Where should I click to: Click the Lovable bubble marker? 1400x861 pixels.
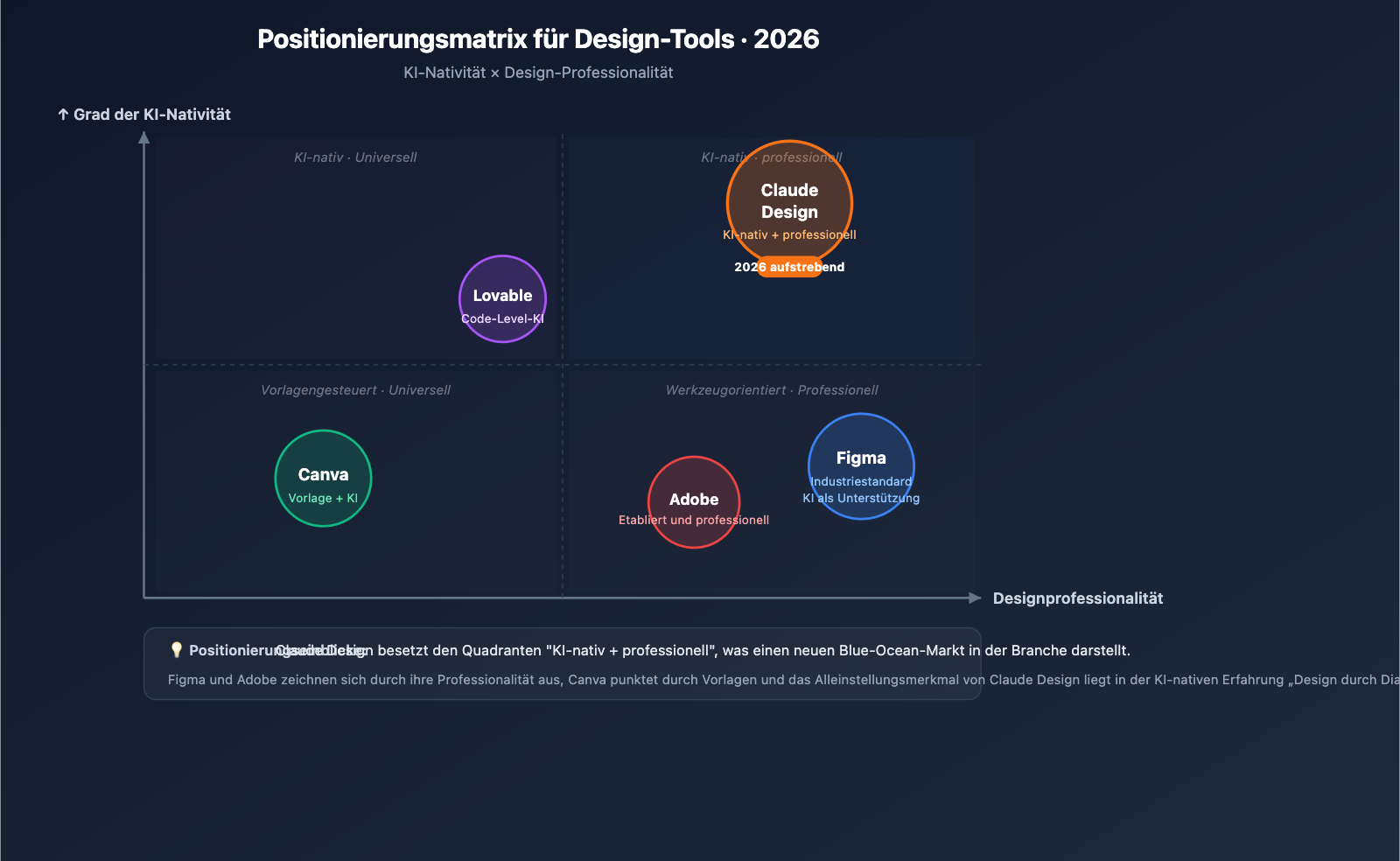[x=502, y=298]
